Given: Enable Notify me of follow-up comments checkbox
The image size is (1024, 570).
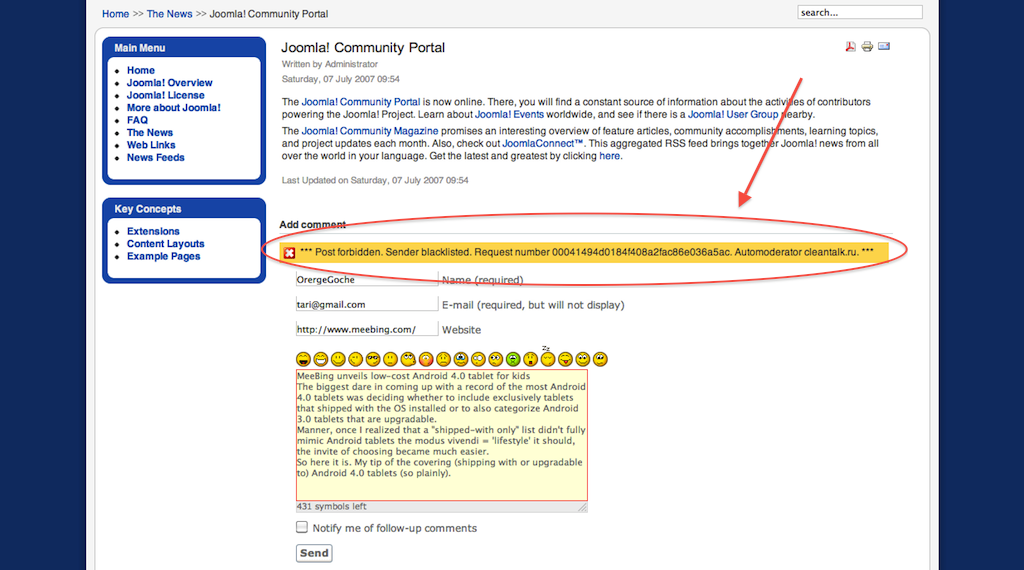Looking at the screenshot, I should [302, 527].
